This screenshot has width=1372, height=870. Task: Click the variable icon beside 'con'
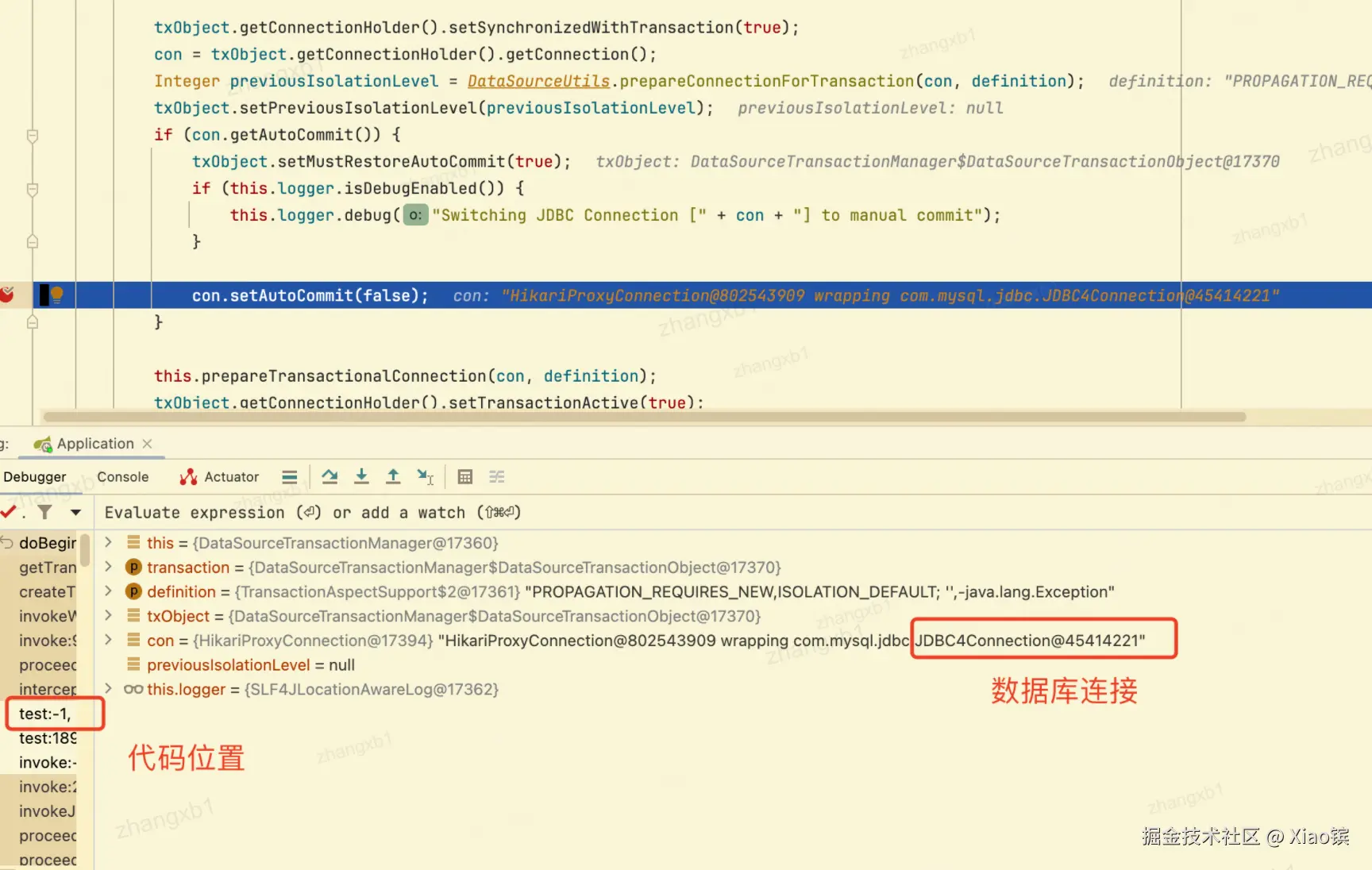coord(133,641)
